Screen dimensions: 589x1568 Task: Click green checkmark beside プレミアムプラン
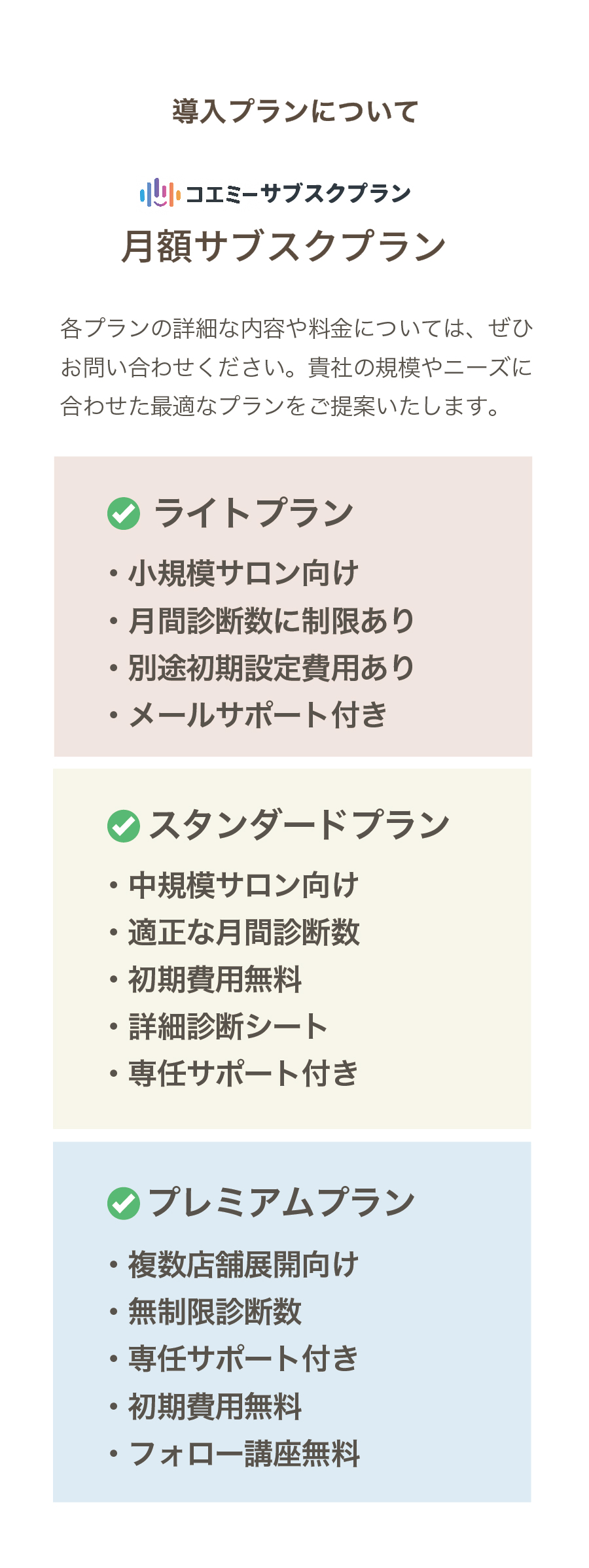124,1204
